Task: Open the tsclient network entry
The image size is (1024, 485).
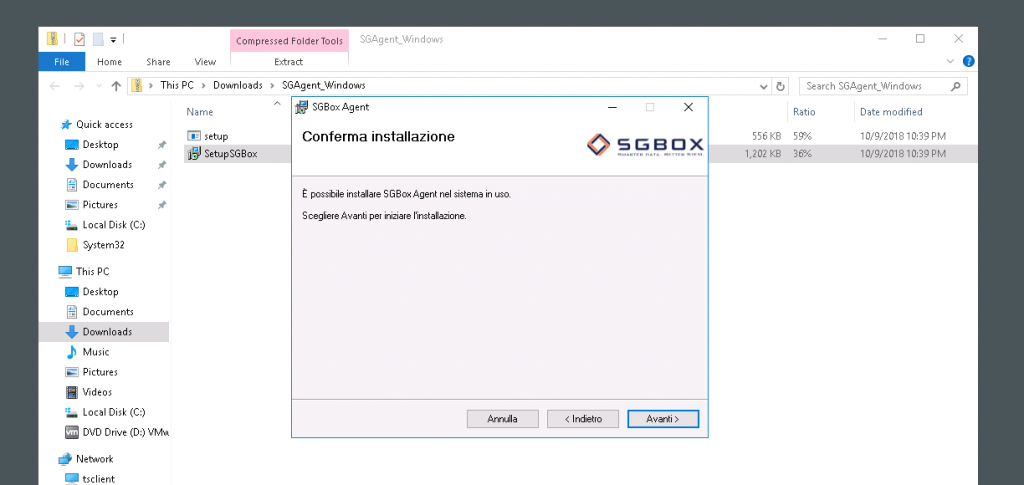Action: coord(98,478)
